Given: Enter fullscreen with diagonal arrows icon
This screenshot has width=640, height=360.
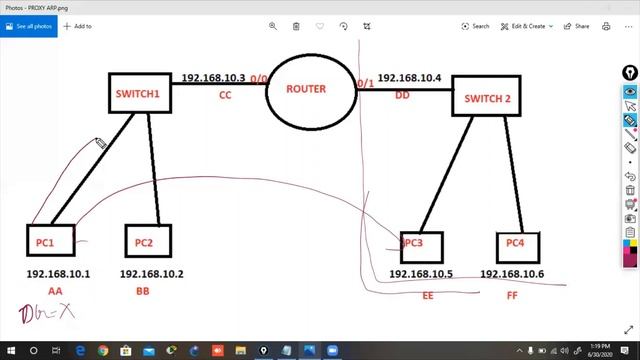Looking at the screenshot, I should coord(629,330).
